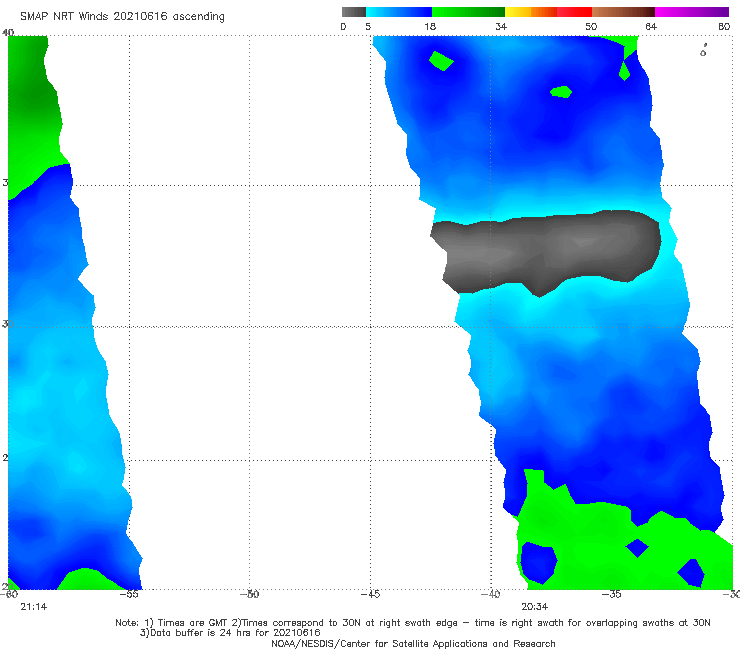Click the '-55' longitude axis label
The image size is (740, 650).
pos(129,594)
